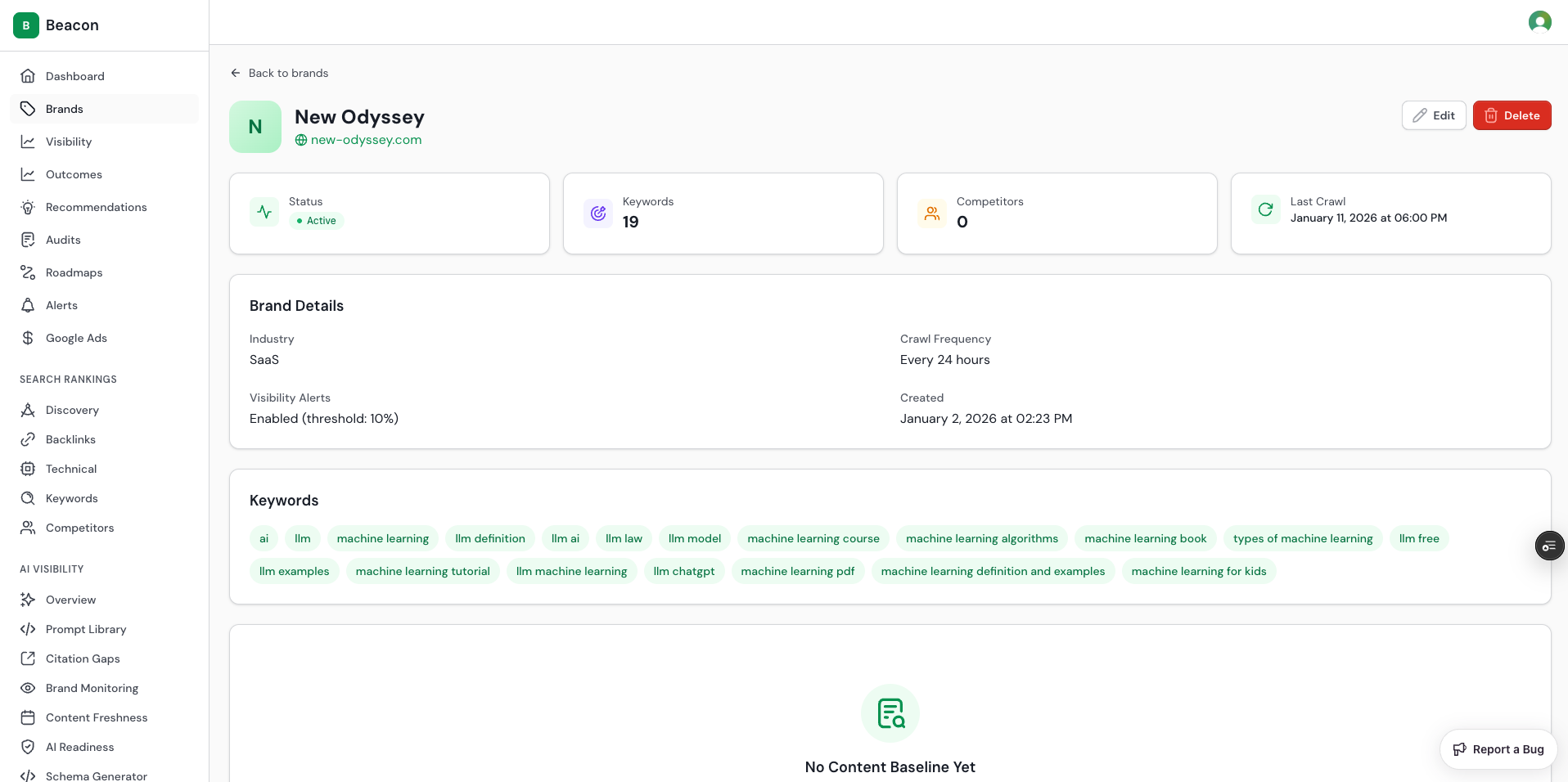This screenshot has height=782, width=1568.
Task: Click the Last Crawl refresh icon
Action: click(1265, 209)
